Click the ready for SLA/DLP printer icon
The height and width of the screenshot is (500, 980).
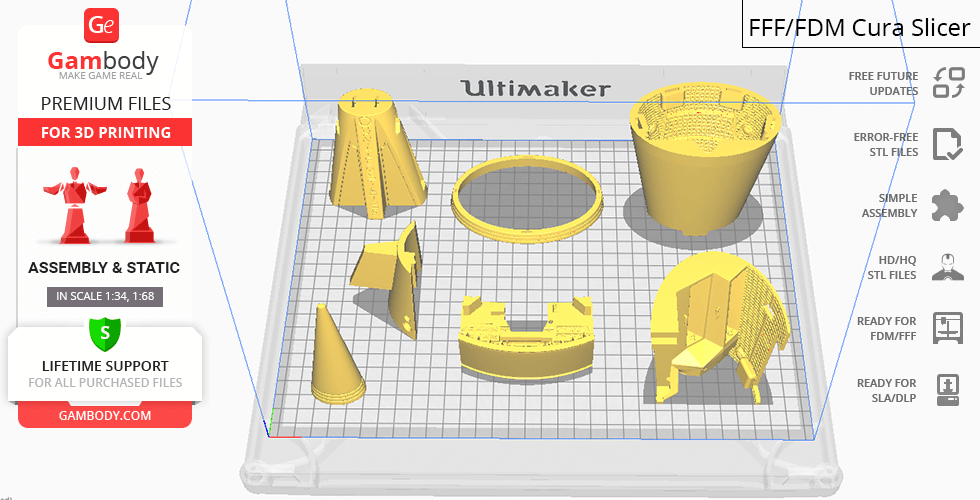(x=947, y=389)
